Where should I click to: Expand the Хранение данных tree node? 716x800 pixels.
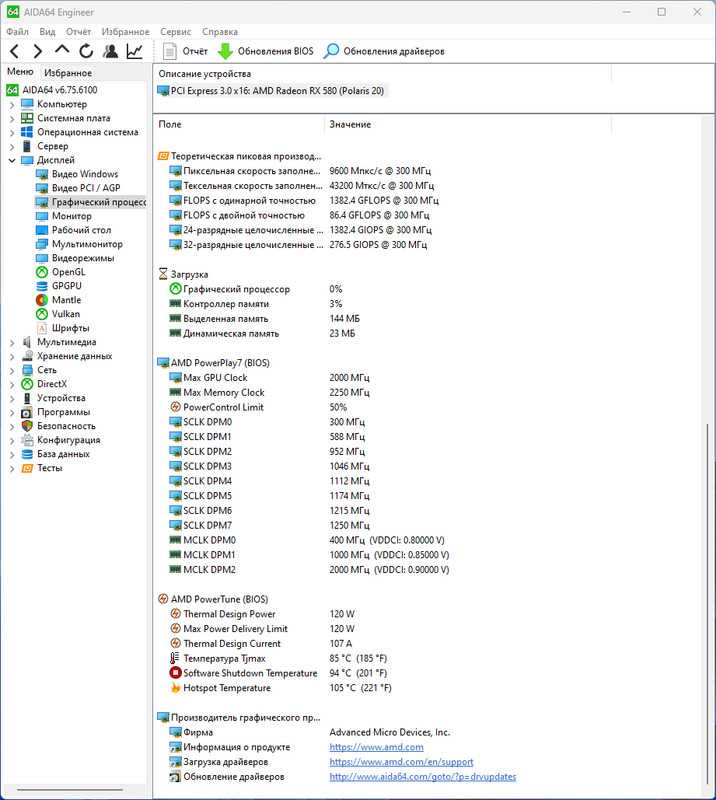click(x=12, y=357)
